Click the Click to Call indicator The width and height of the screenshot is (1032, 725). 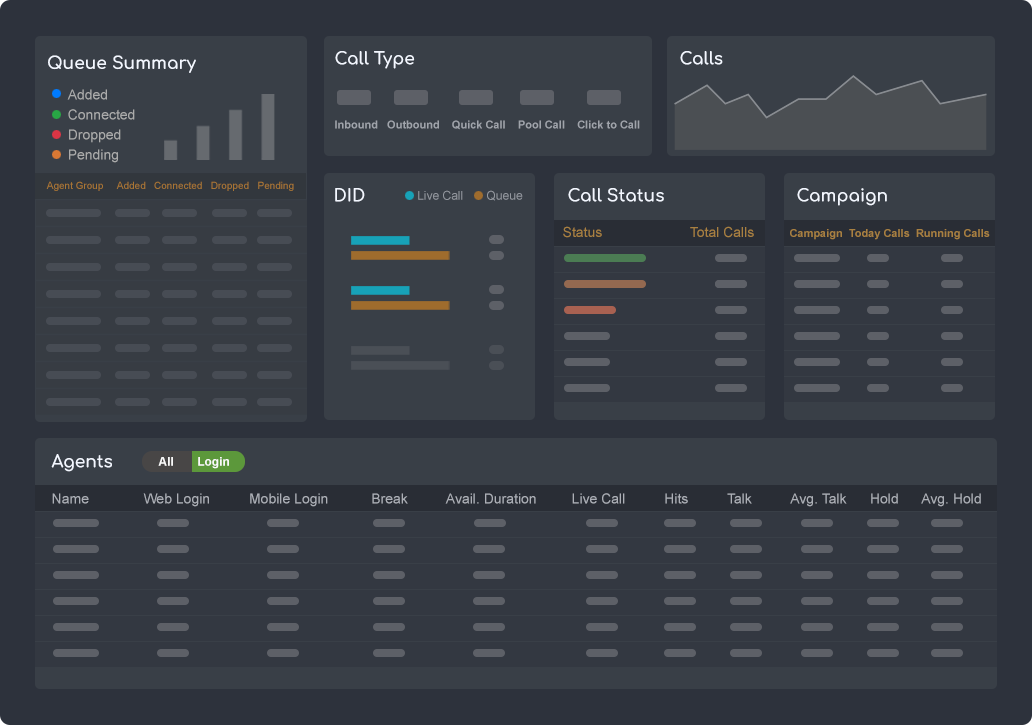pos(604,98)
